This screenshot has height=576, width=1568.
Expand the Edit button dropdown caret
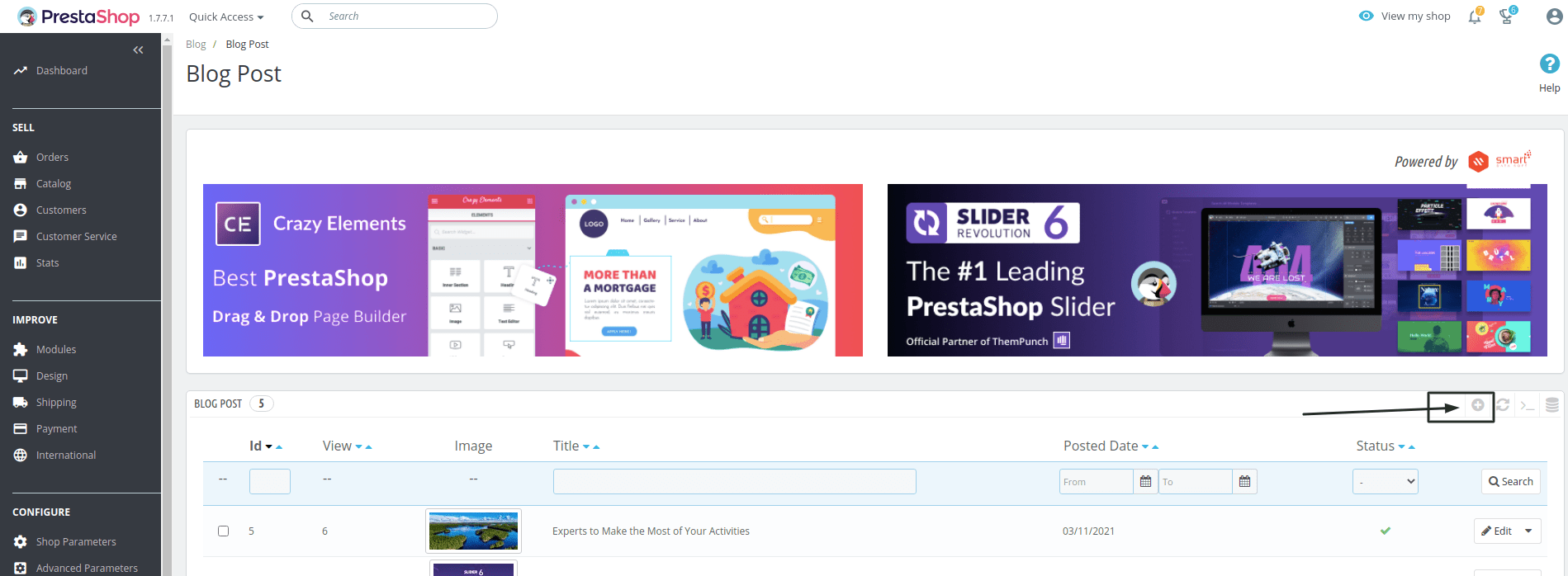1529,531
